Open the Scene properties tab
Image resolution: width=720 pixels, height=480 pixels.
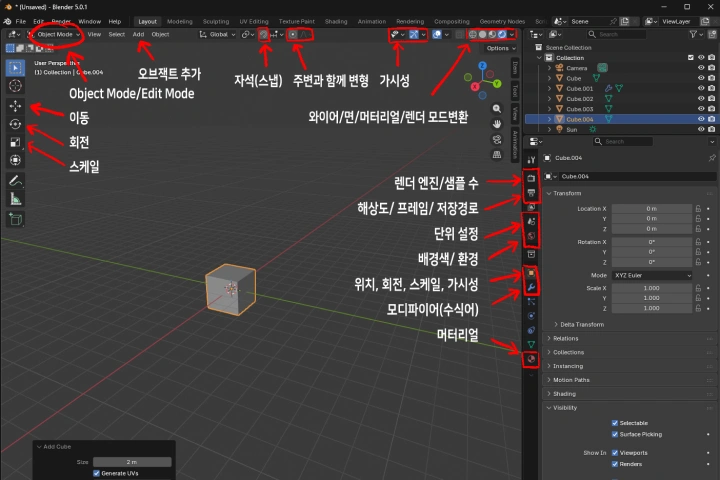(531, 221)
